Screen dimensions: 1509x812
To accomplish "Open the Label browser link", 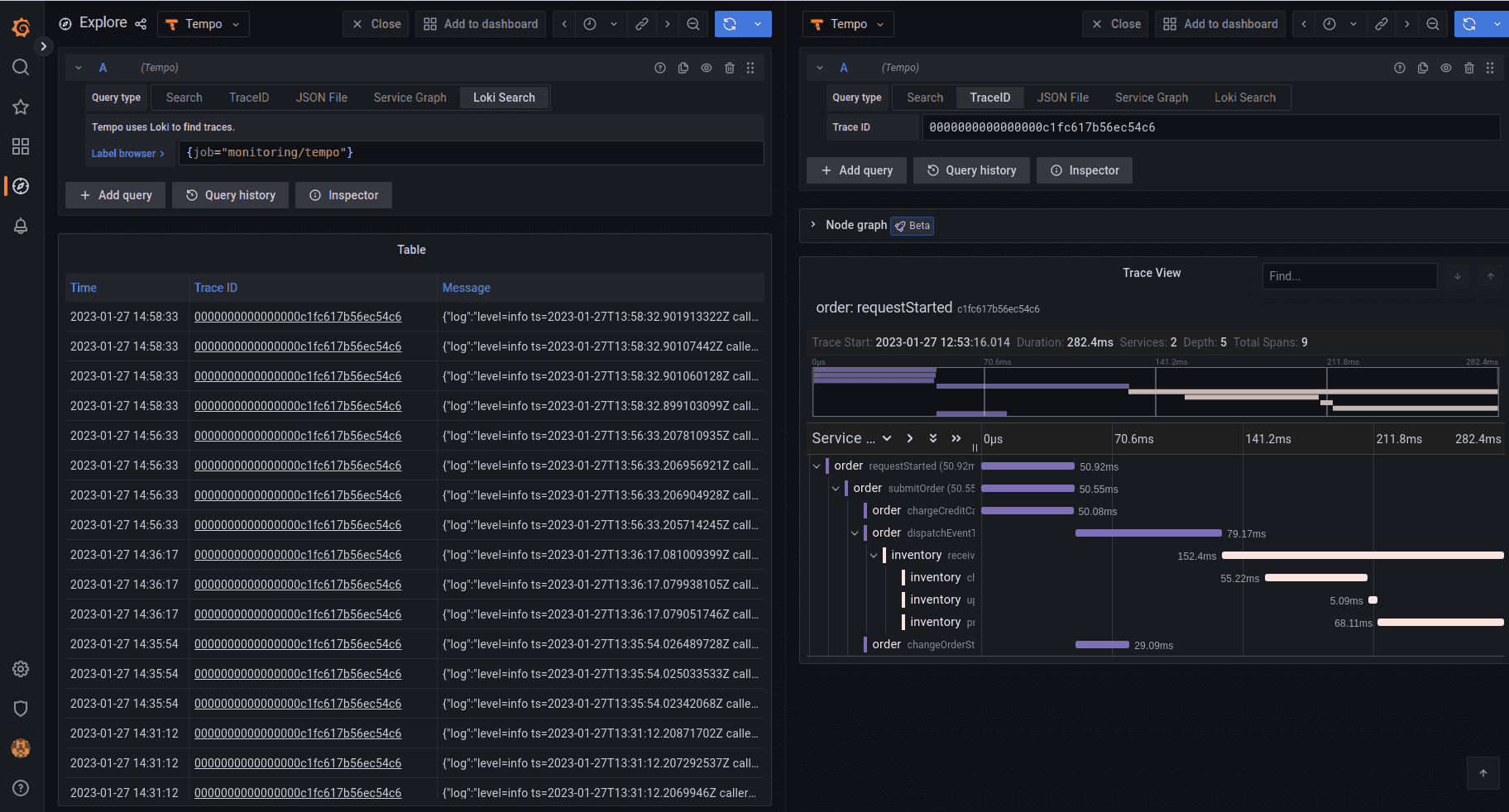I will coord(128,154).
